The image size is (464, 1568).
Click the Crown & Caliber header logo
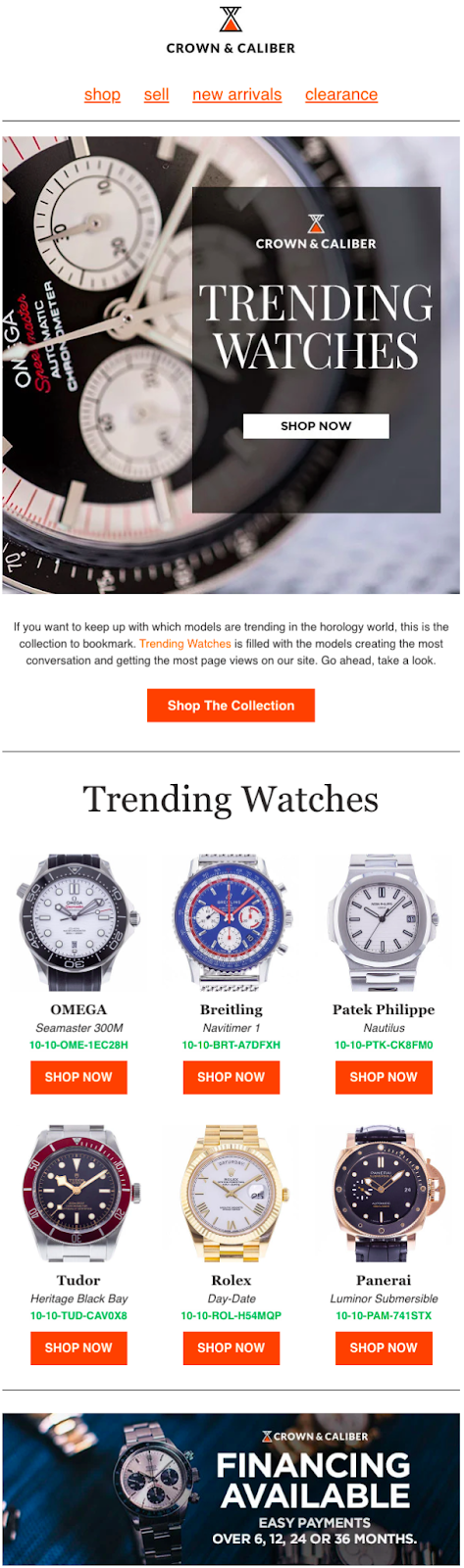(x=231, y=29)
